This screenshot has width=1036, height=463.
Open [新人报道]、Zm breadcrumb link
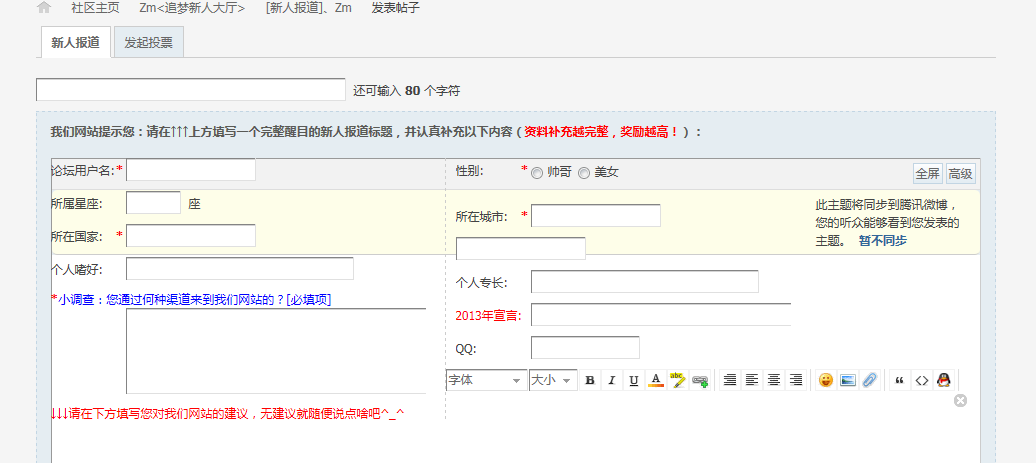[x=308, y=9]
